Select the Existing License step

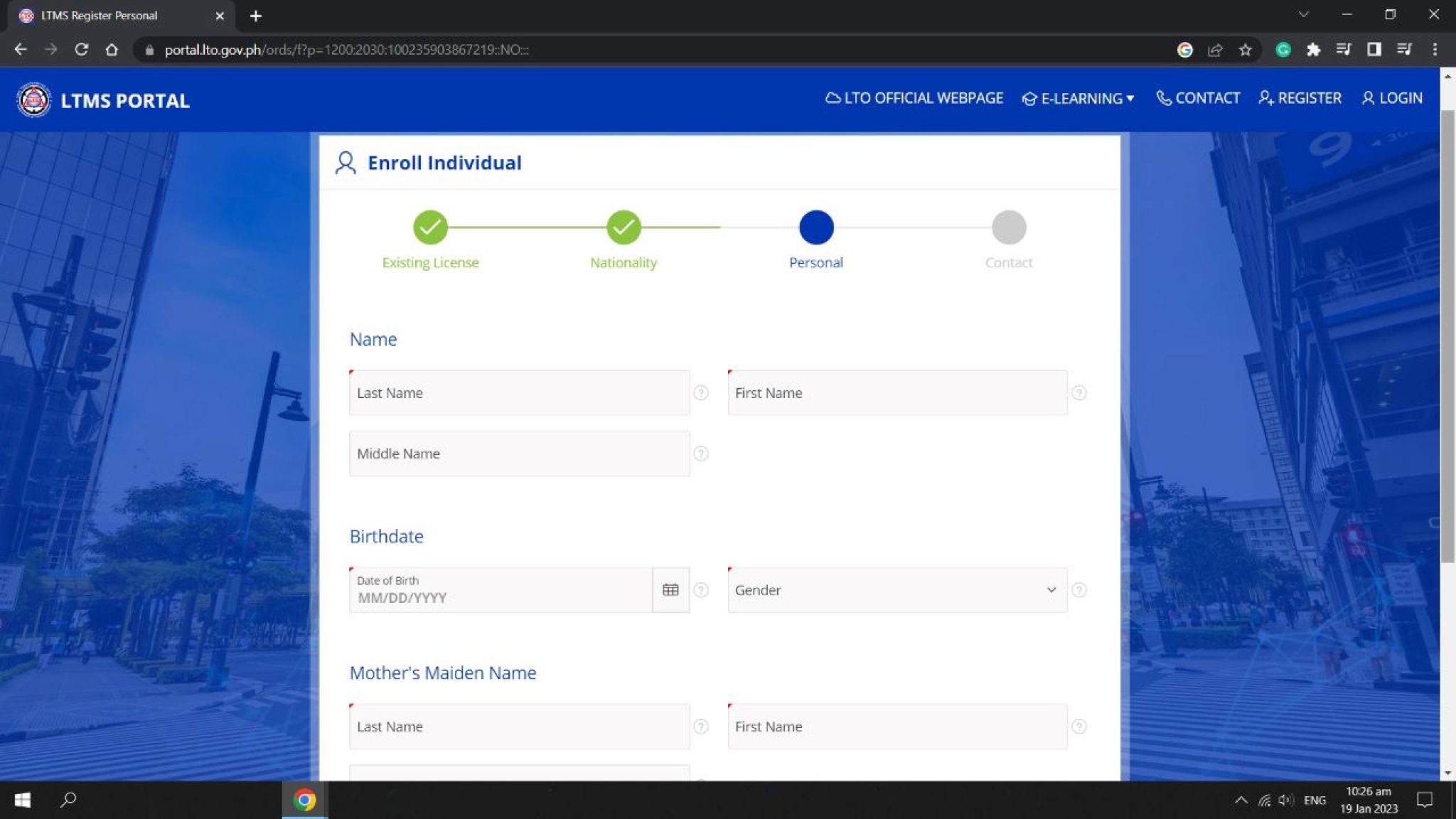click(x=430, y=227)
